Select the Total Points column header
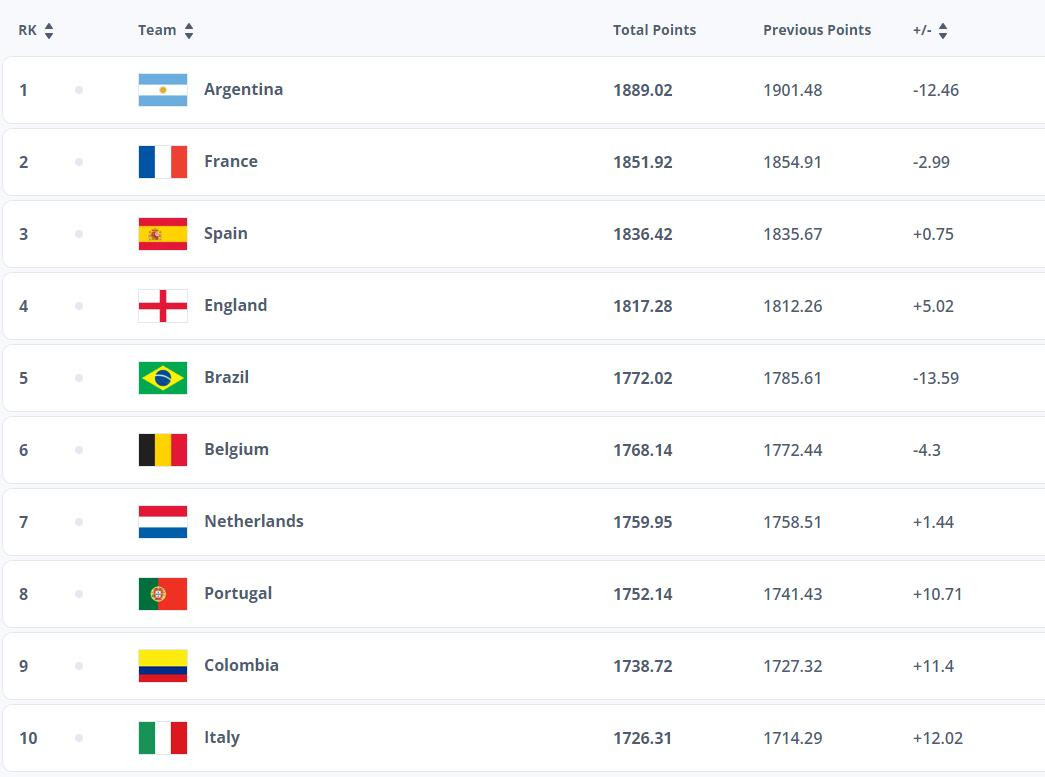This screenshot has height=777, width=1045. 654,30
